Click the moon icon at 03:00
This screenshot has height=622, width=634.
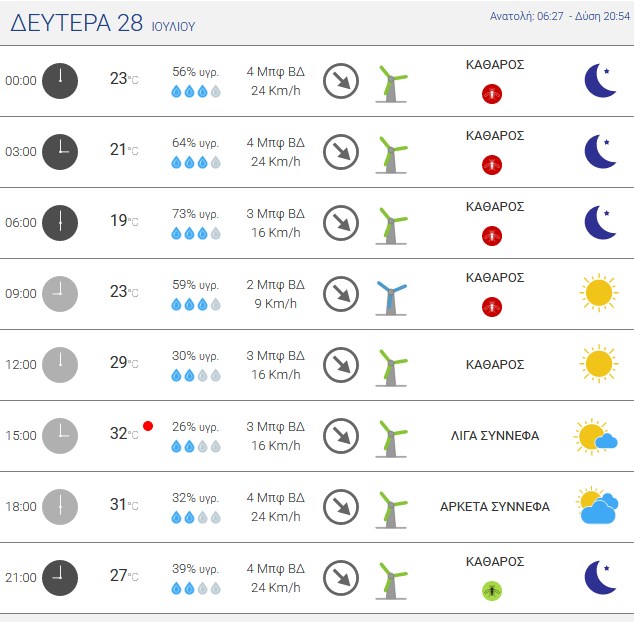point(600,151)
